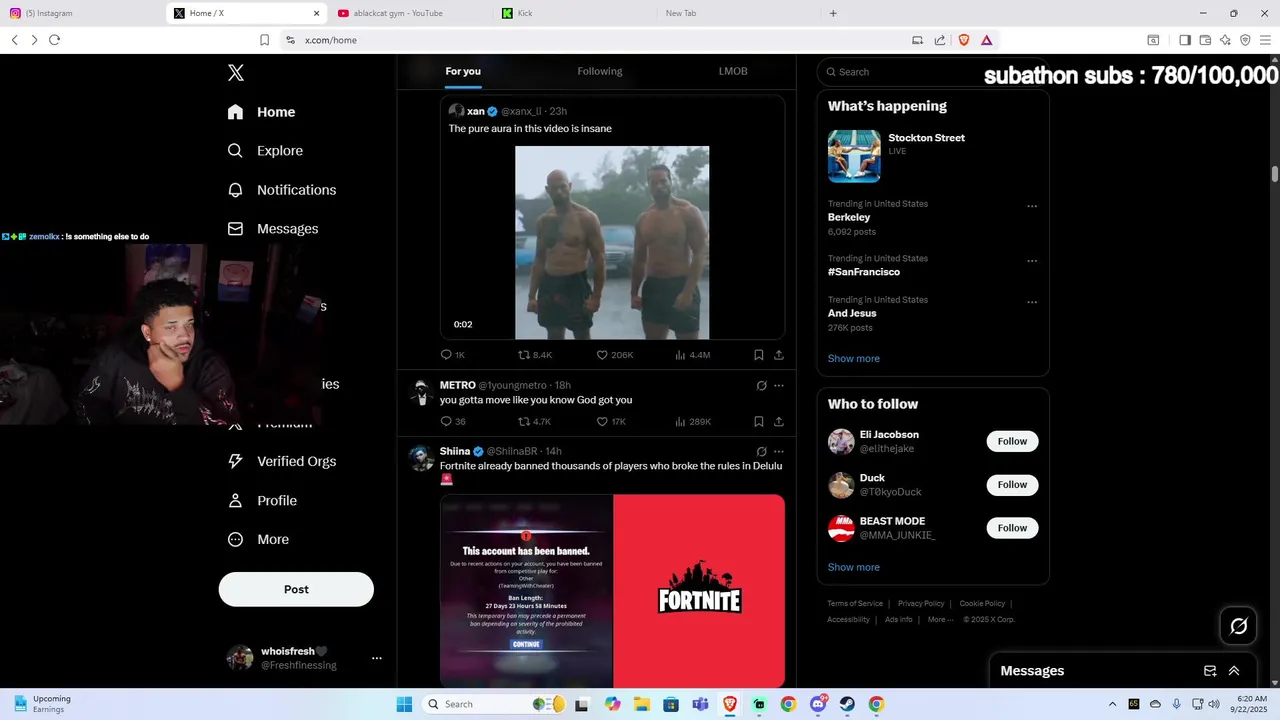
Task: Click Show more under Who to follow
Action: coord(854,567)
